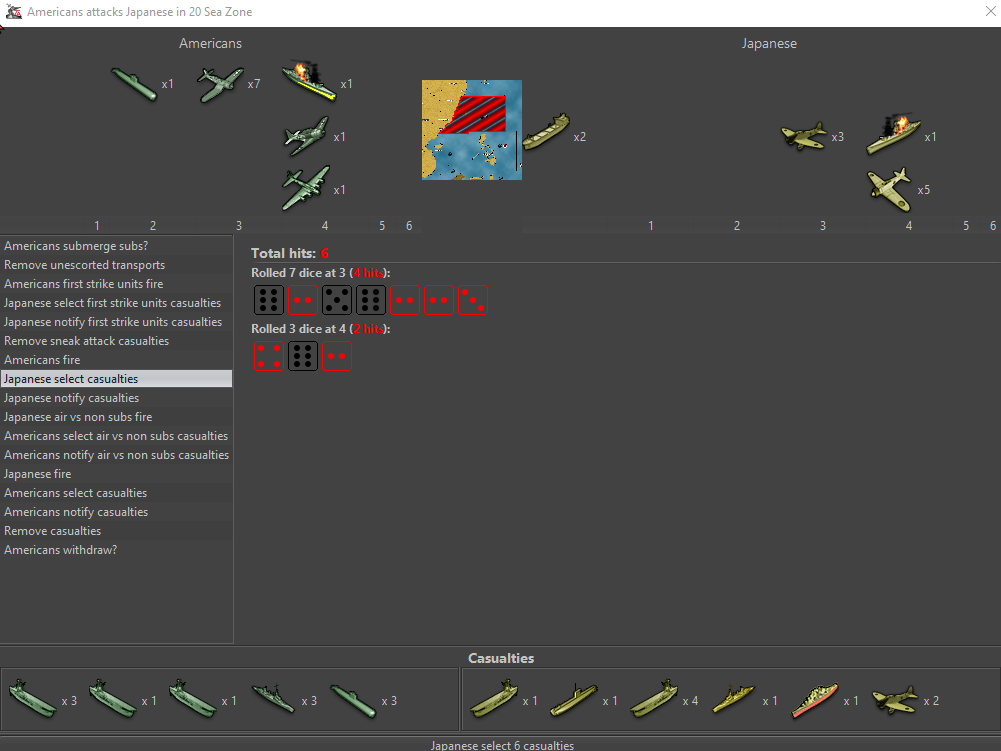Click the 'Remove unescorted transports' step

coord(116,265)
